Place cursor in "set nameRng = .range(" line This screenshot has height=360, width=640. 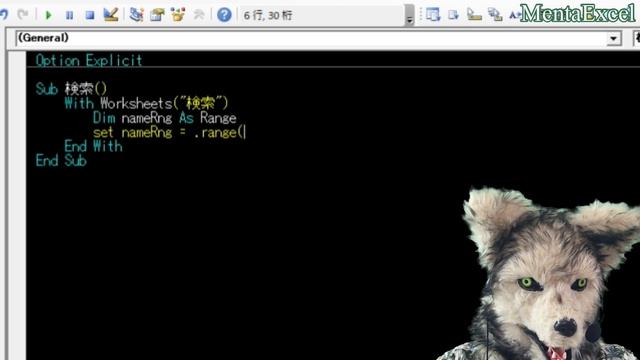[169, 132]
